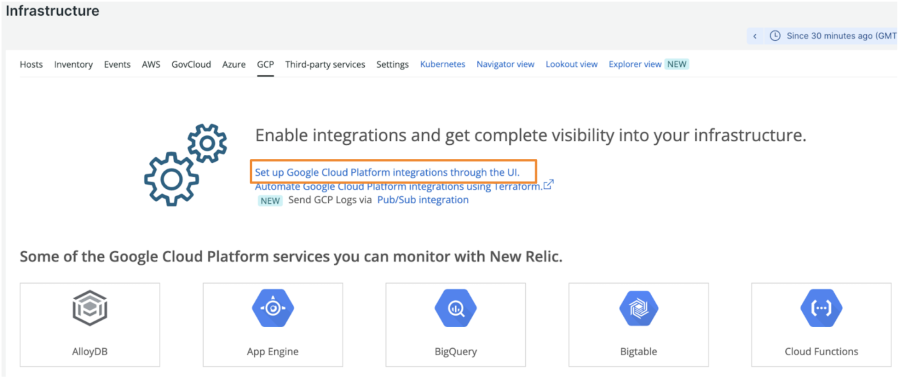Switch to the Inventory tab

click(73, 64)
